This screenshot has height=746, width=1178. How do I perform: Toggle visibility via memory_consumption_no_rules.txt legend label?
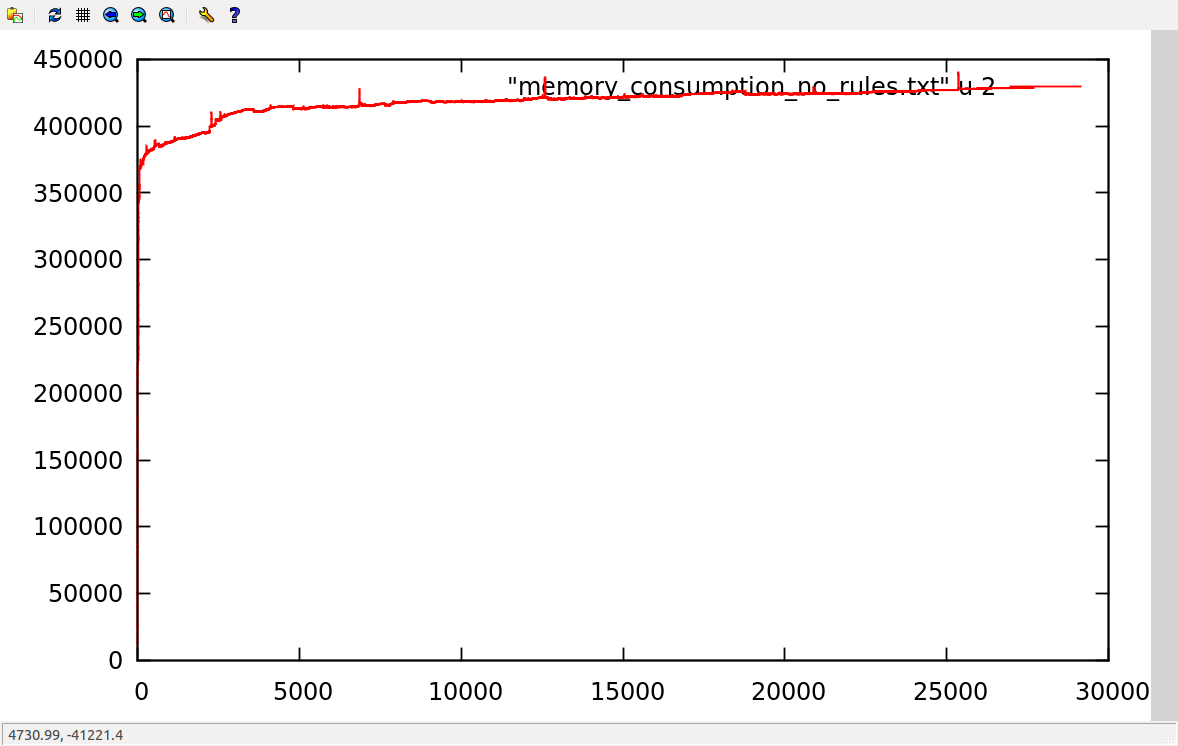point(750,87)
